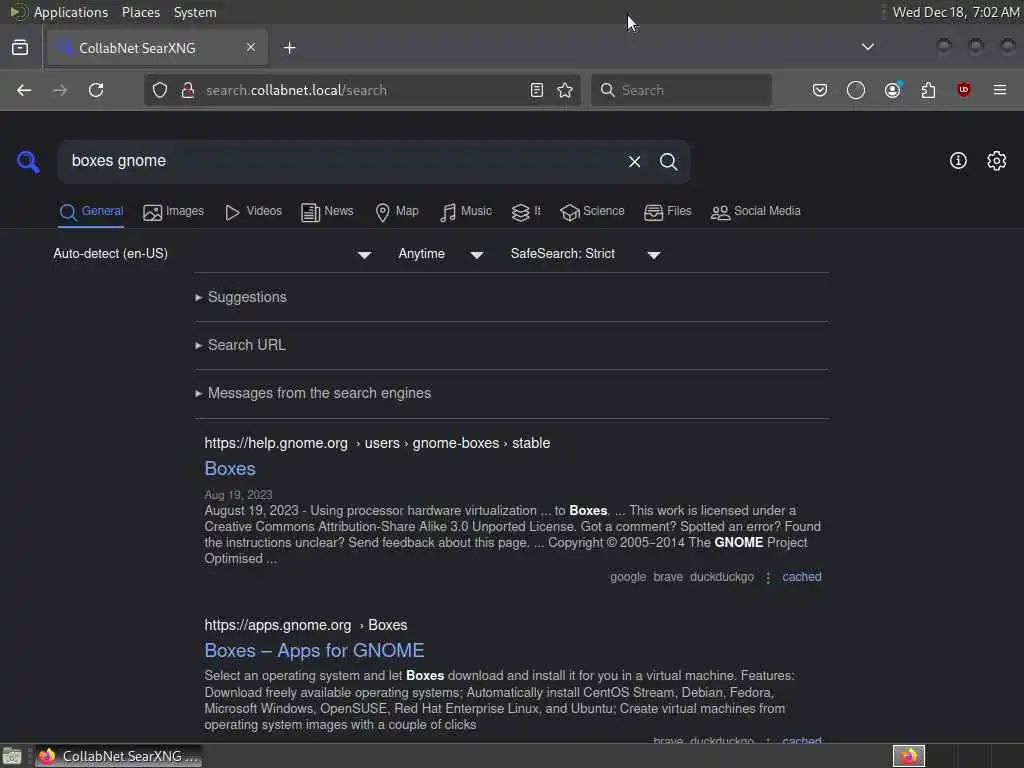Open the Auto-detect language dropdown

212,254
